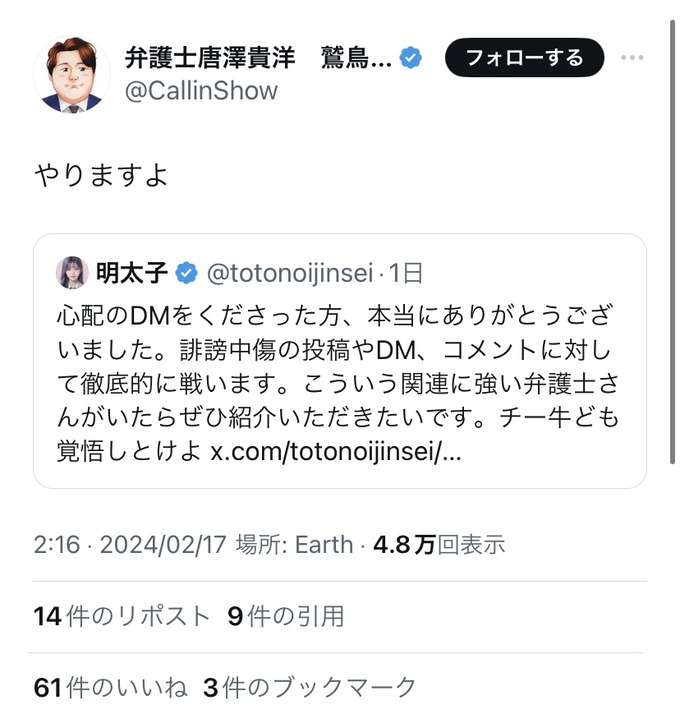Click the verified badge next to 明太子
This screenshot has width=680, height=714.
(187, 271)
